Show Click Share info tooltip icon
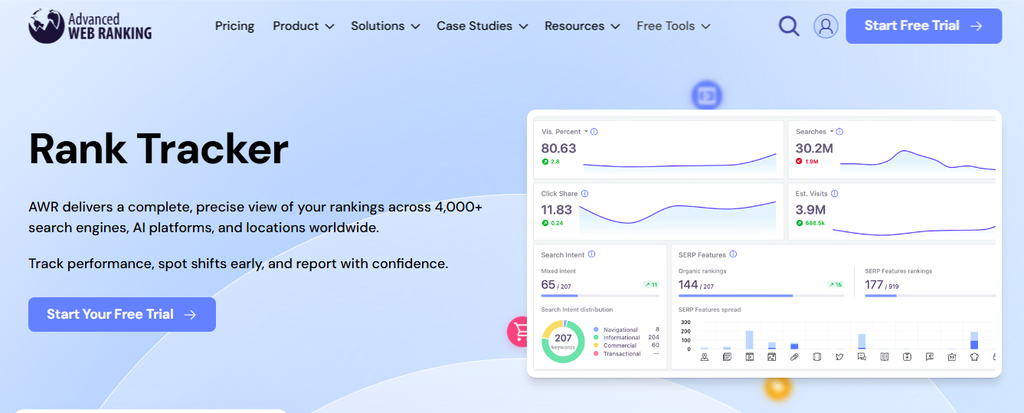Viewport: 1024px width, 413px height. [x=584, y=193]
